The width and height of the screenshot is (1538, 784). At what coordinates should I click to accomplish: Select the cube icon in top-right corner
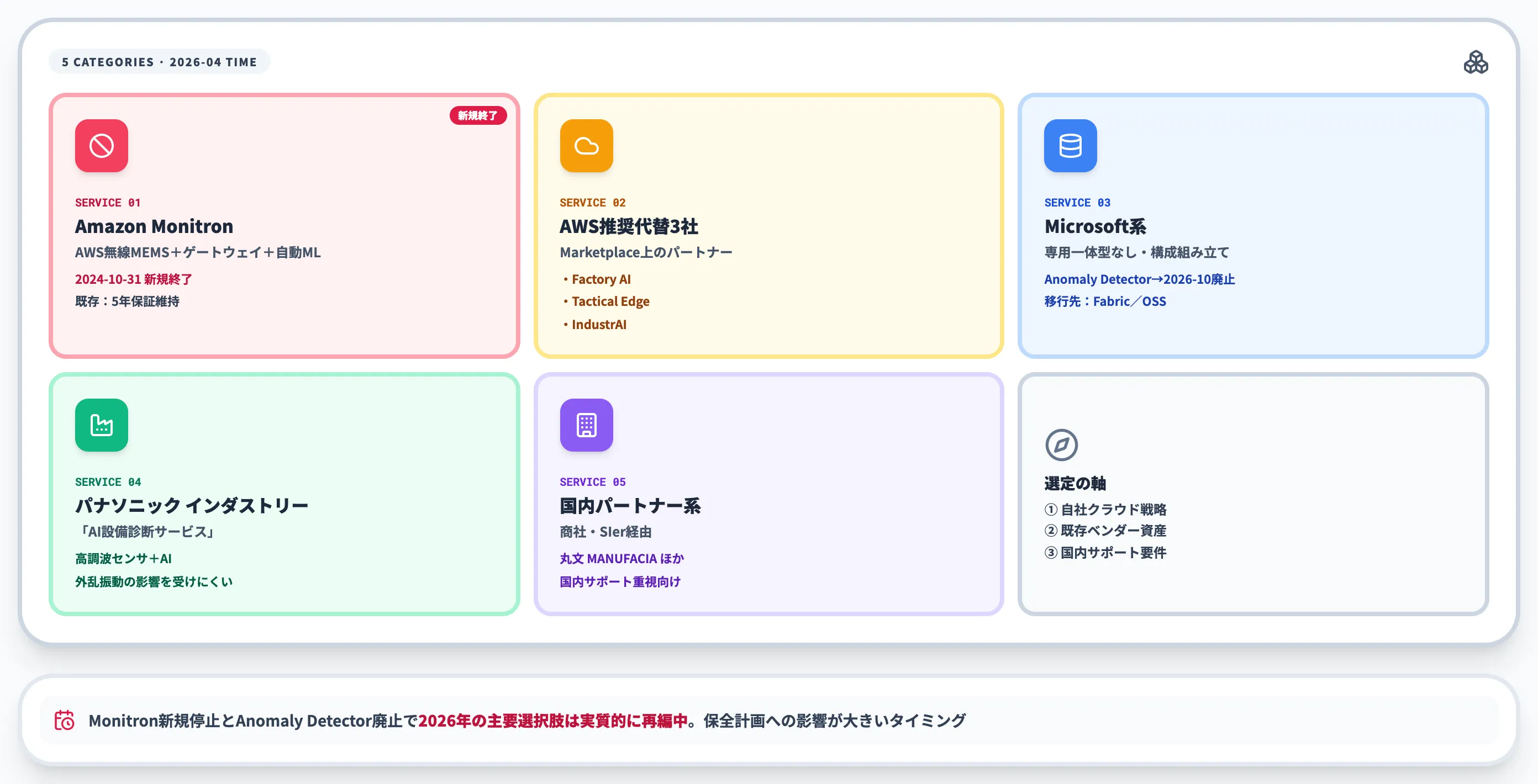pos(1477,62)
